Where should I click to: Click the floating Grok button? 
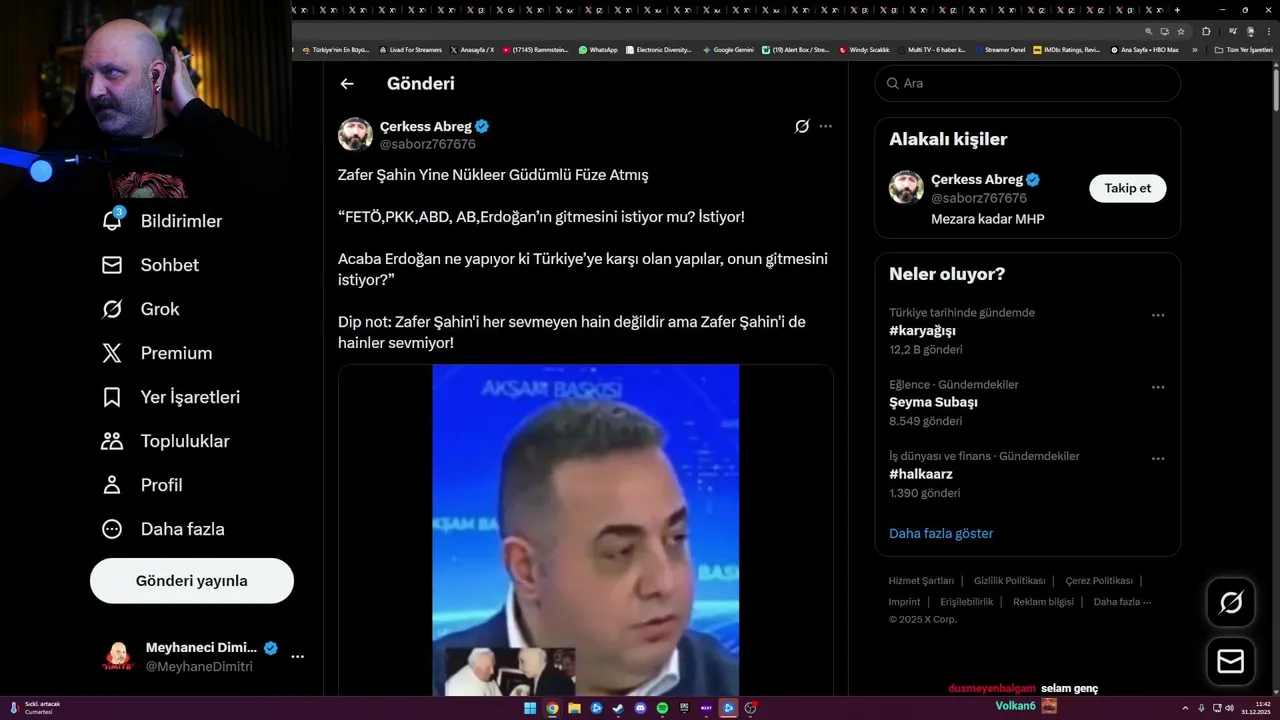(1231, 602)
